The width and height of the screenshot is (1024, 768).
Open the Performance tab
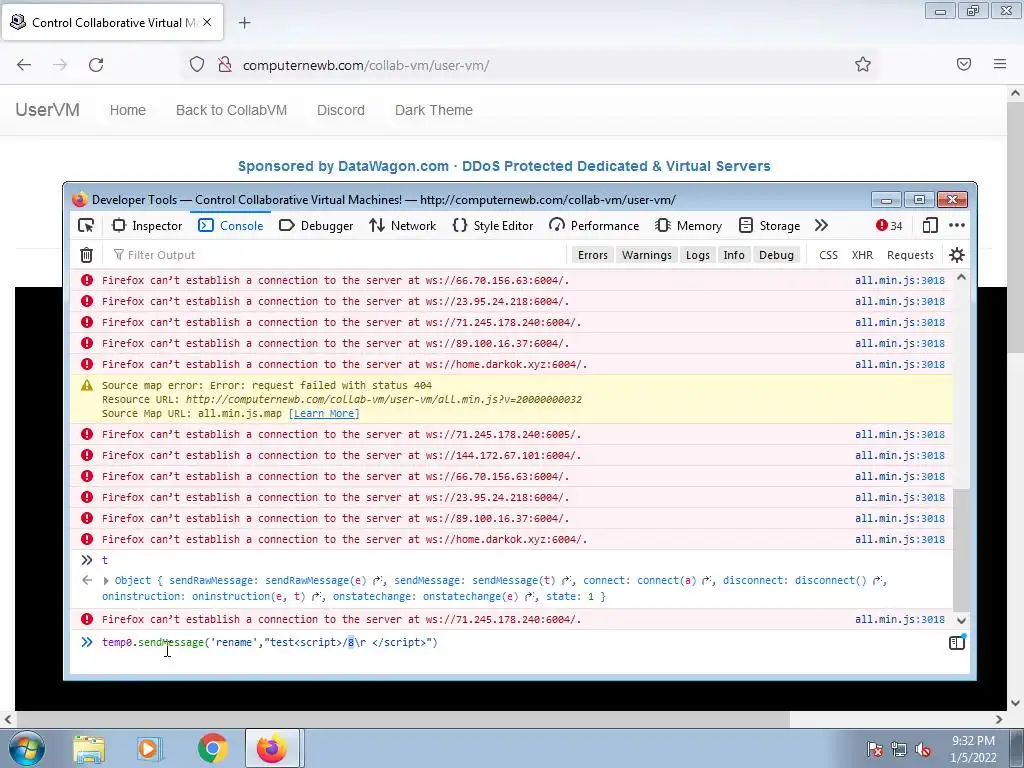(594, 225)
